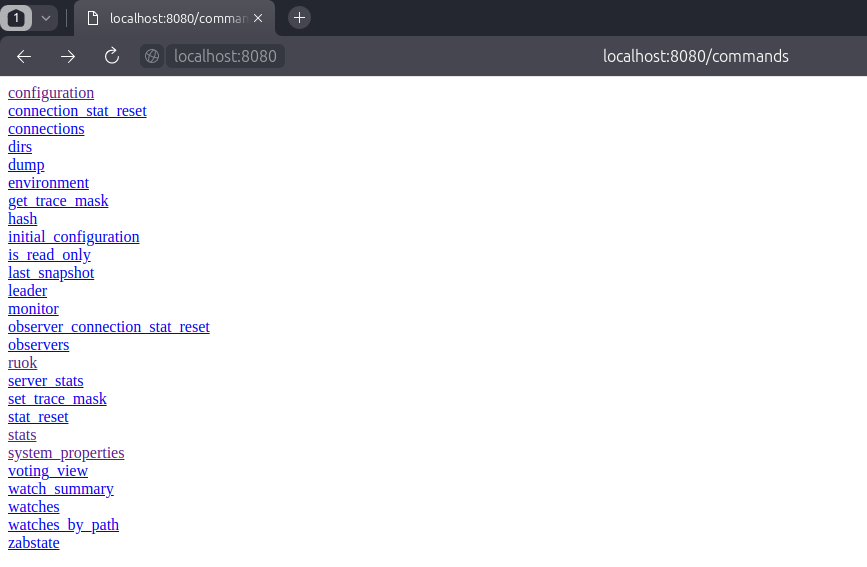Close the localhost:8080/commands tab
Screen dimensions: 867x567
258,18
